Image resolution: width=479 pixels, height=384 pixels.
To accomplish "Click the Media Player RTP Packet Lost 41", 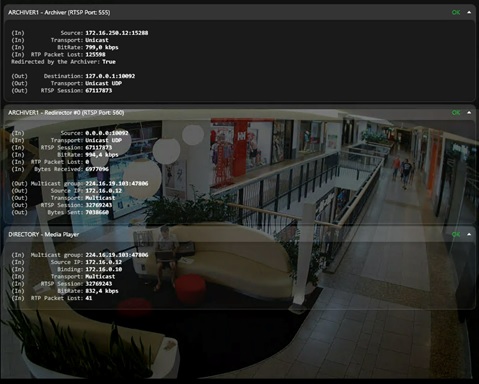I will click(x=89, y=298).
